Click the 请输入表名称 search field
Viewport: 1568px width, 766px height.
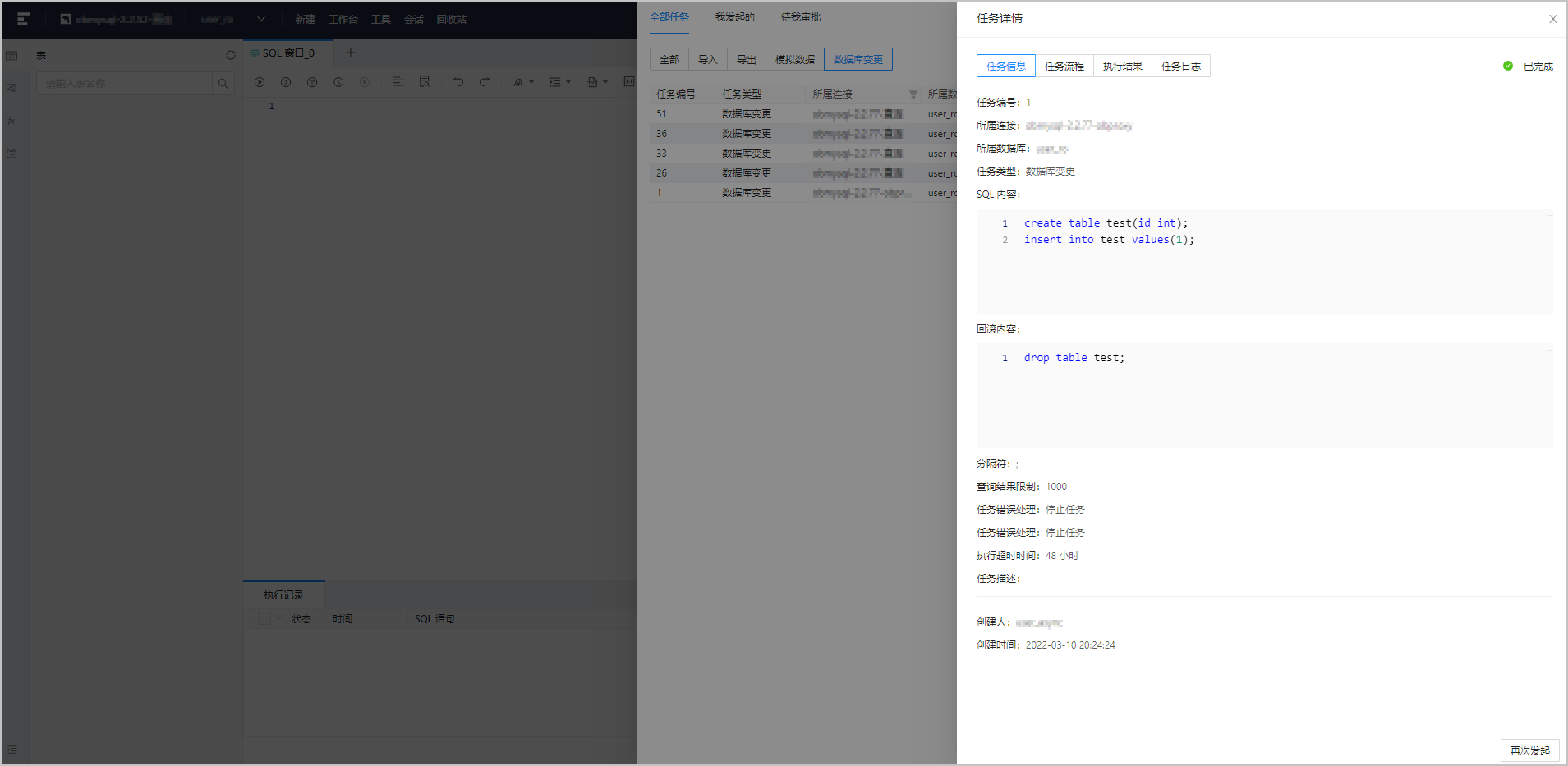[124, 84]
